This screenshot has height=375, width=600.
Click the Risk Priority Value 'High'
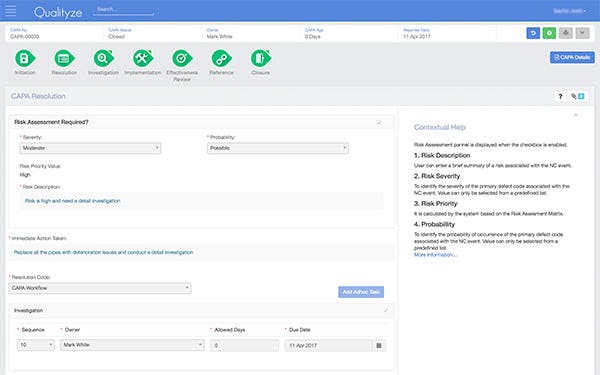25,175
